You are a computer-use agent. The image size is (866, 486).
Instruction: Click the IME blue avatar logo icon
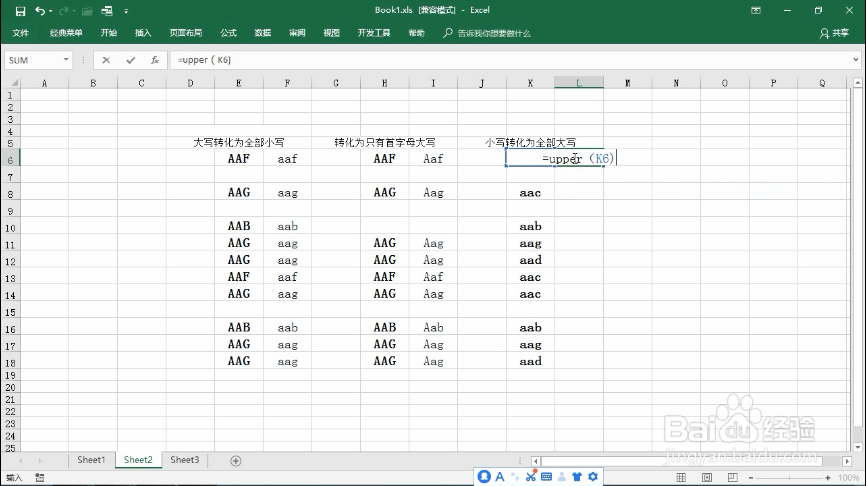pos(484,477)
